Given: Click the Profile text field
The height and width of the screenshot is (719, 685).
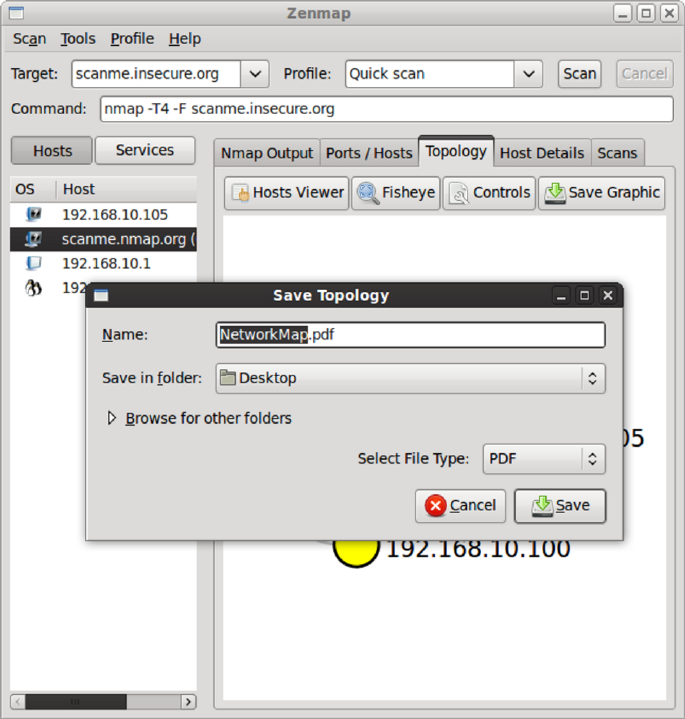Looking at the screenshot, I should (x=430, y=74).
